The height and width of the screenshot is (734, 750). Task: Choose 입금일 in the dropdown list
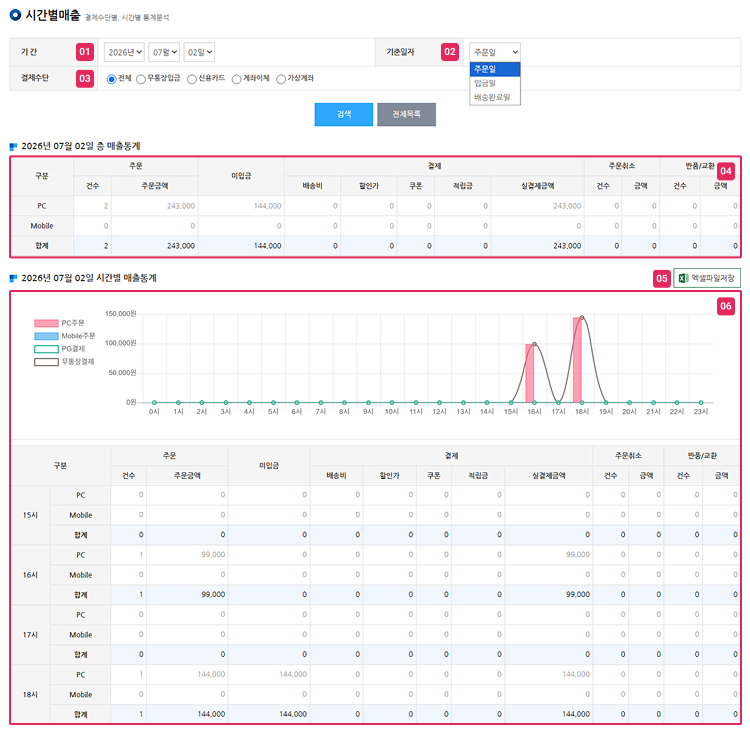pos(495,83)
